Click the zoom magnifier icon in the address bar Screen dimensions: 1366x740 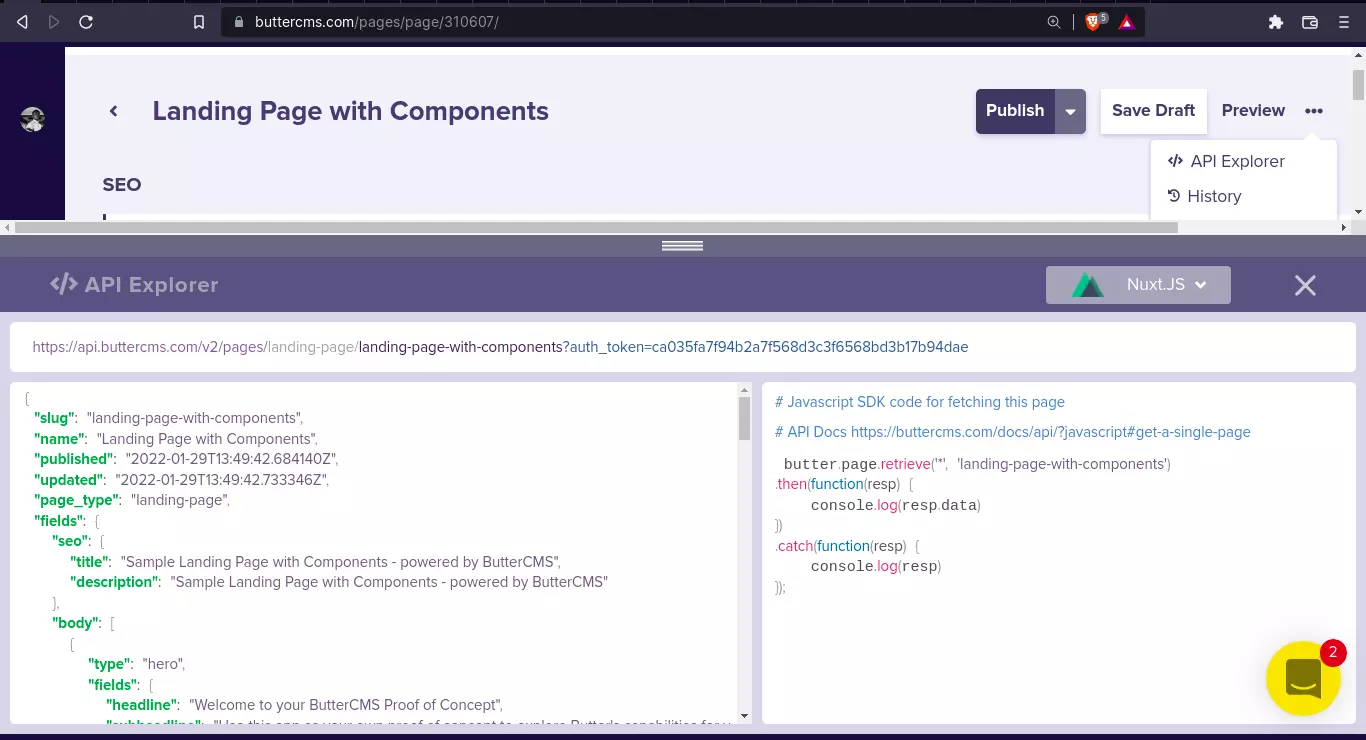click(x=1054, y=22)
